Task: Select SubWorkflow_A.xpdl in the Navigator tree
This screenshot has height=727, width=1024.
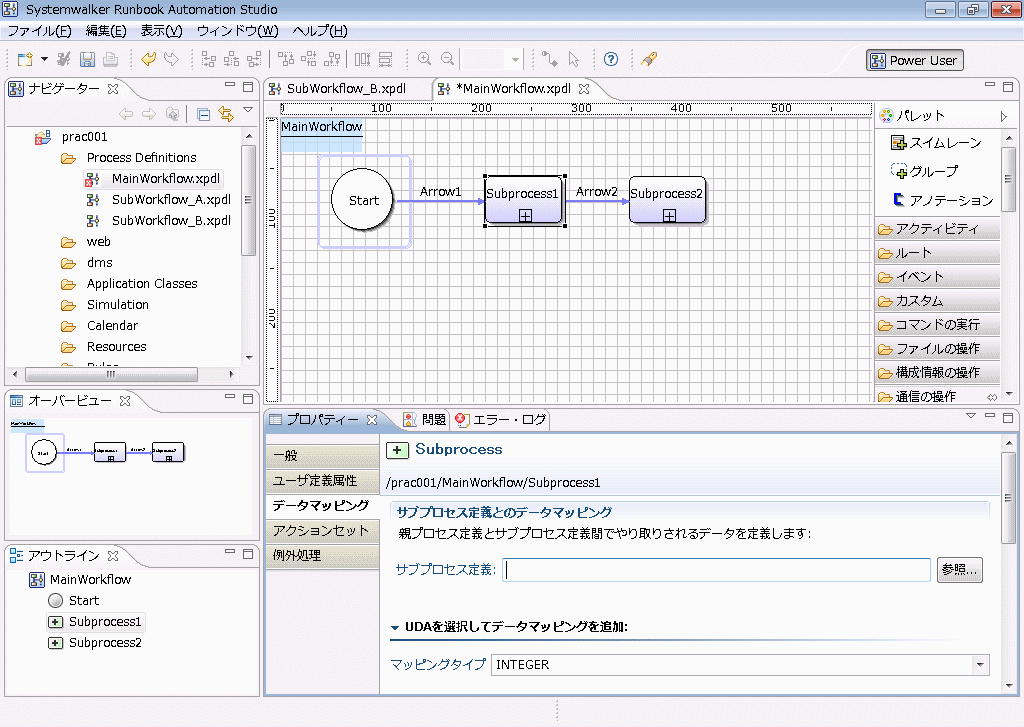Action: [171, 199]
